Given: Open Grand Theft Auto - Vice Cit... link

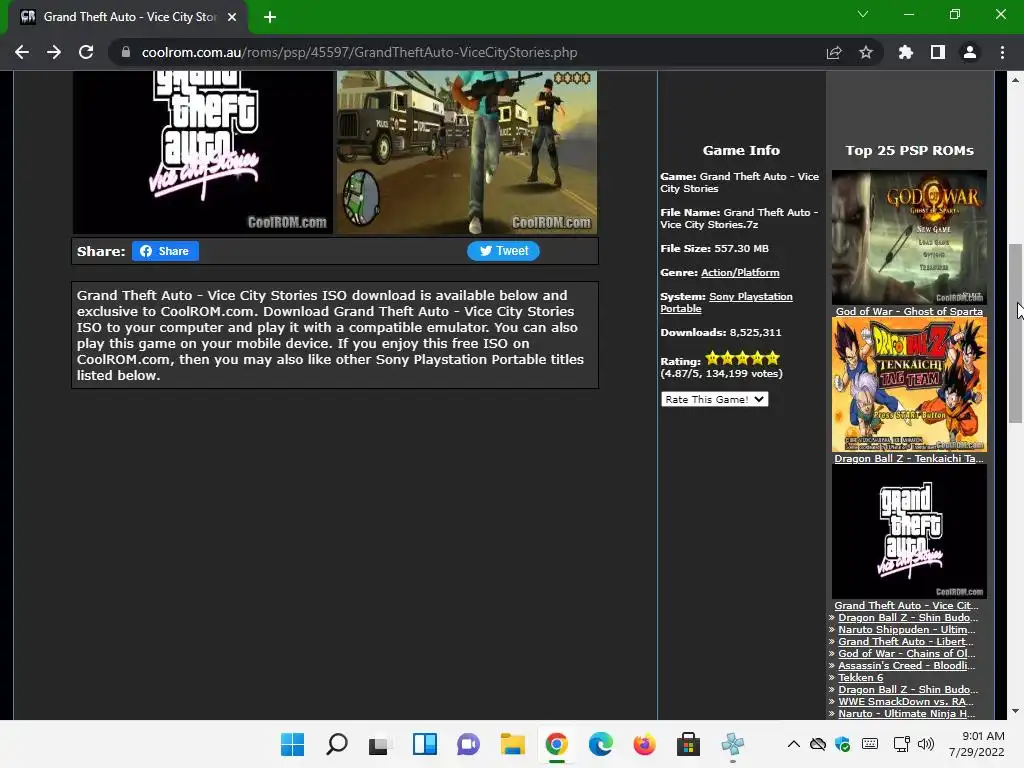Looking at the screenshot, I should click(x=906, y=605).
